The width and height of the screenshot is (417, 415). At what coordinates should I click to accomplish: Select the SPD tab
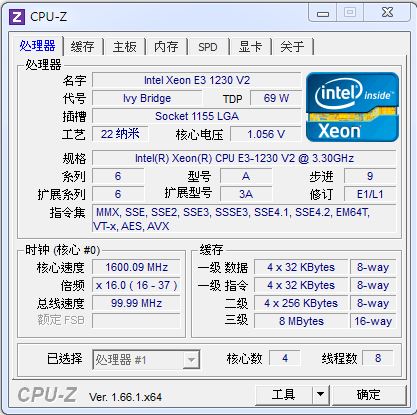(208, 47)
